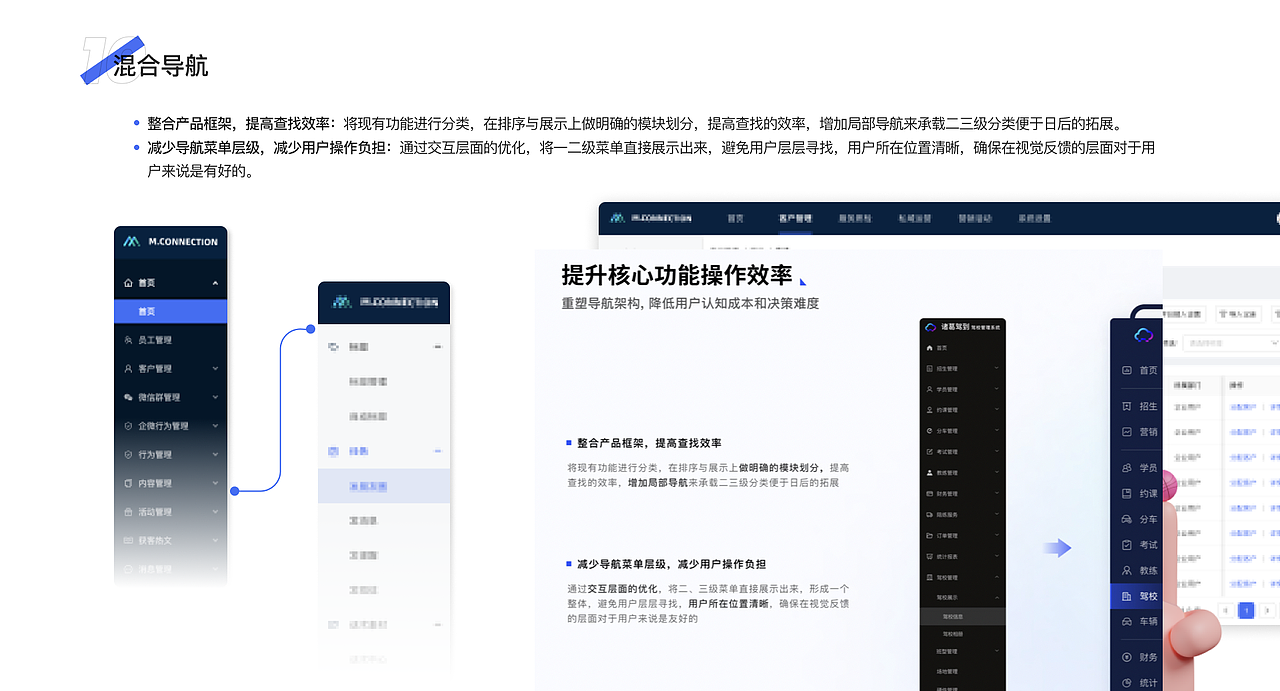The image size is (1280, 691).
Task: Click the 营销 chart icon in blue sidebar
Action: point(1127,432)
